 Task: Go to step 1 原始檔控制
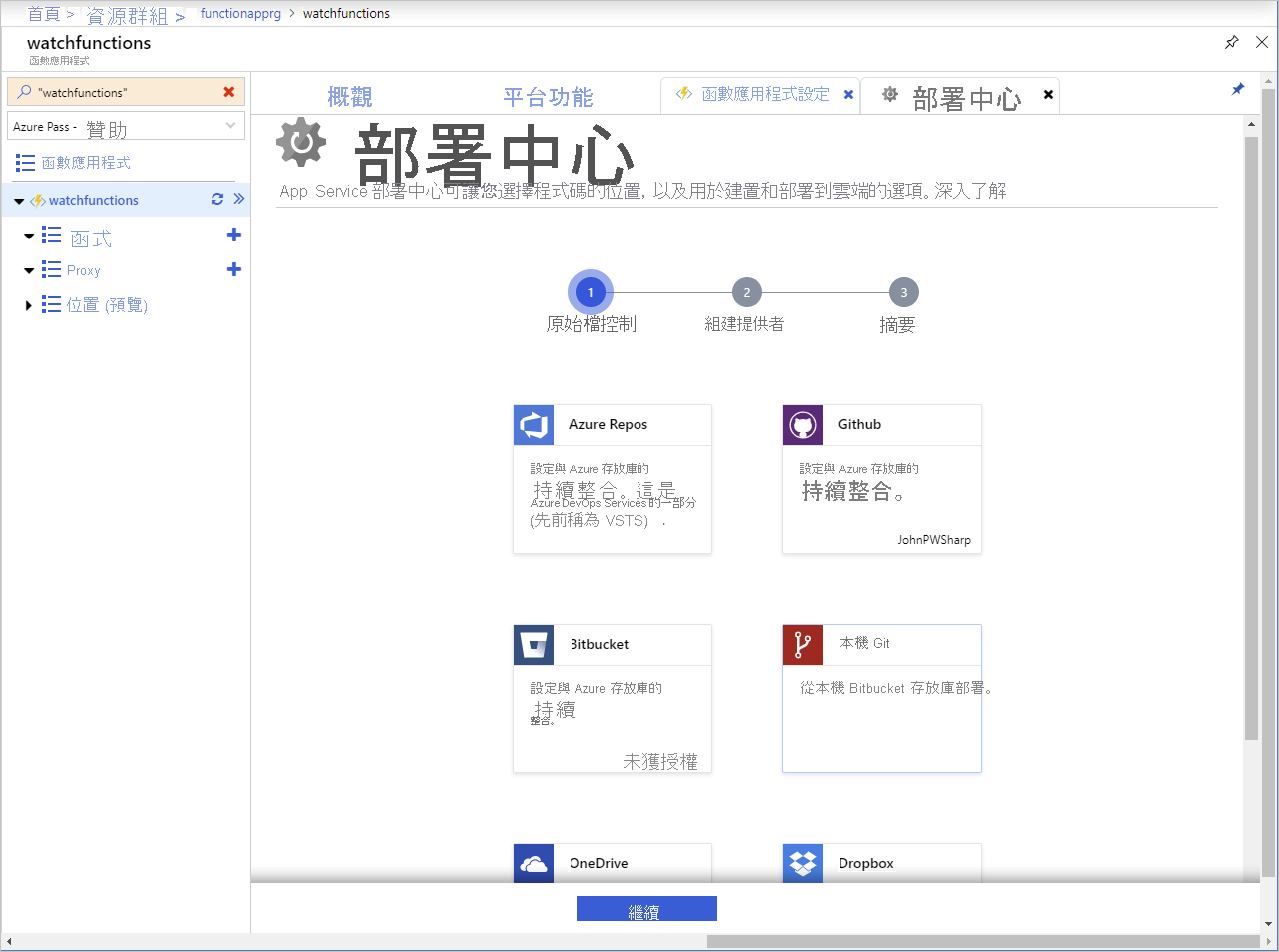pyautogui.click(x=591, y=292)
